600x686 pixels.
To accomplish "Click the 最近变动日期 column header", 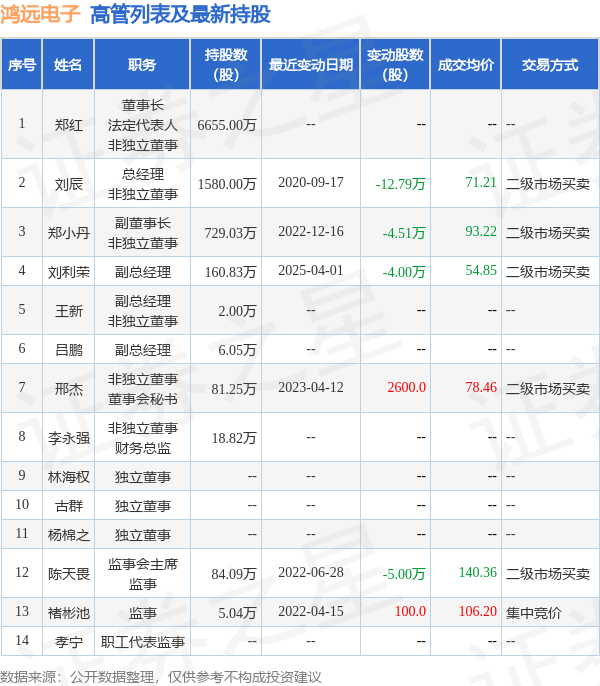I will (x=311, y=65).
